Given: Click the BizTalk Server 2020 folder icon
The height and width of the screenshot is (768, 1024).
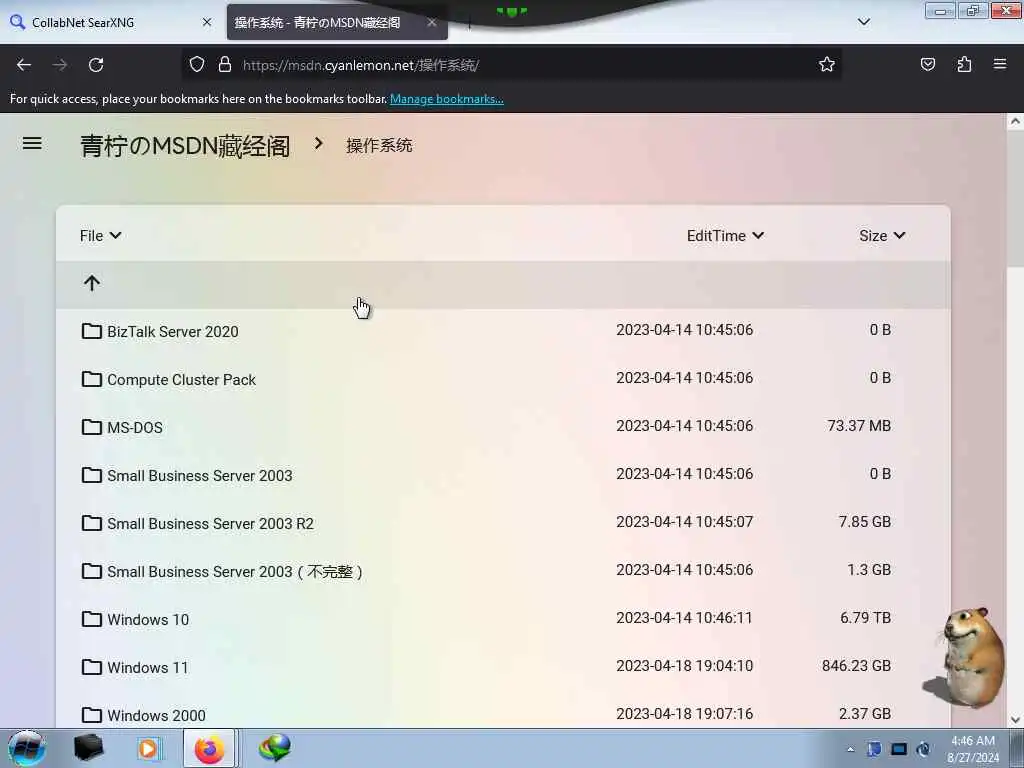Looking at the screenshot, I should pyautogui.click(x=91, y=331).
